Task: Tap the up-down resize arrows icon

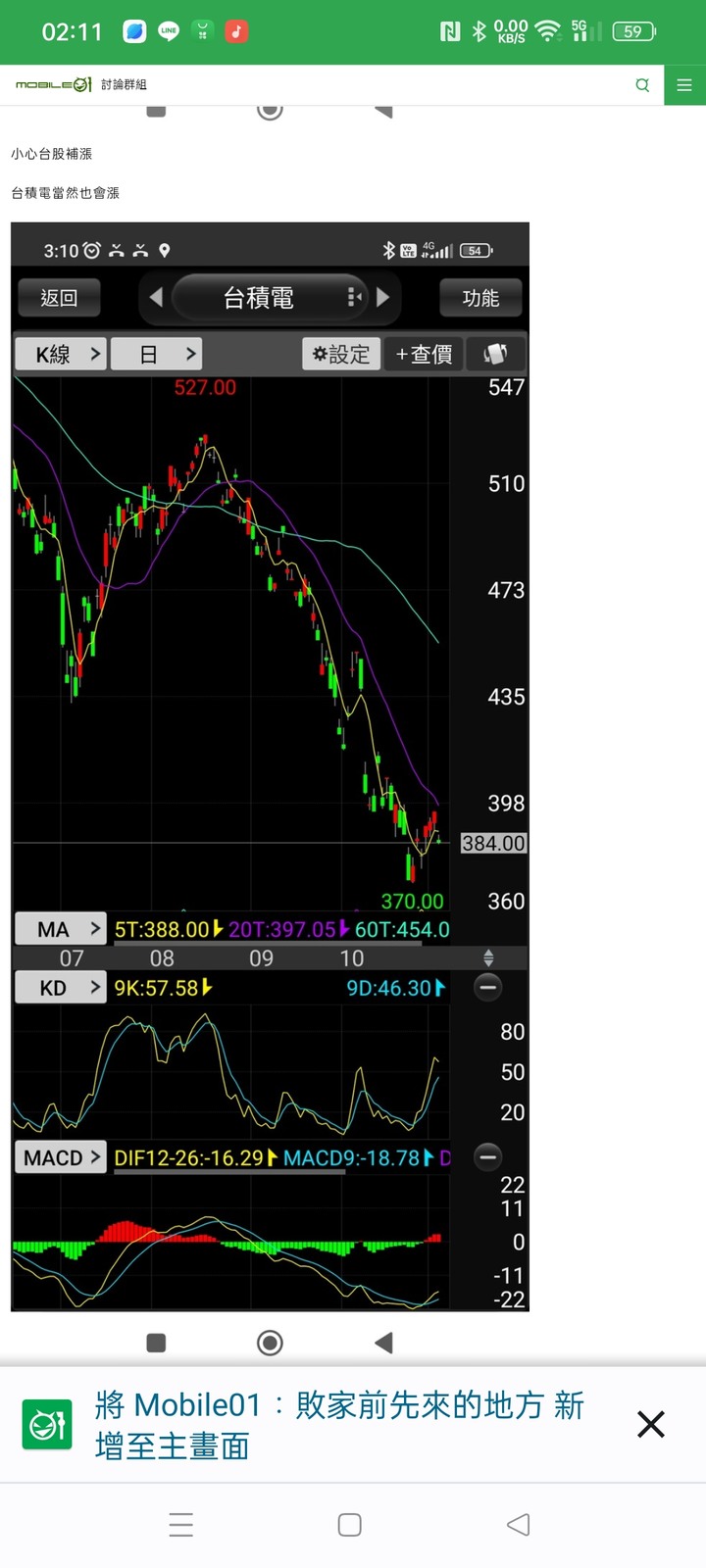Action: point(488,957)
